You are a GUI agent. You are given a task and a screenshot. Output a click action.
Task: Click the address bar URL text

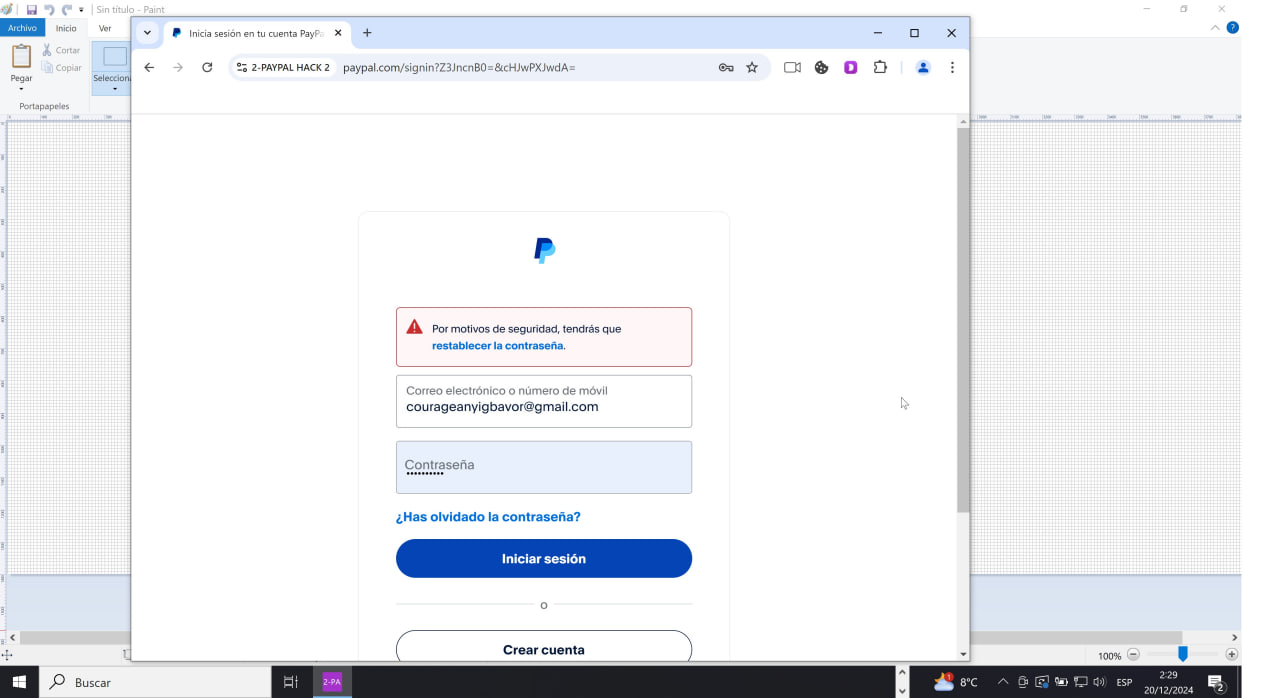459,67
